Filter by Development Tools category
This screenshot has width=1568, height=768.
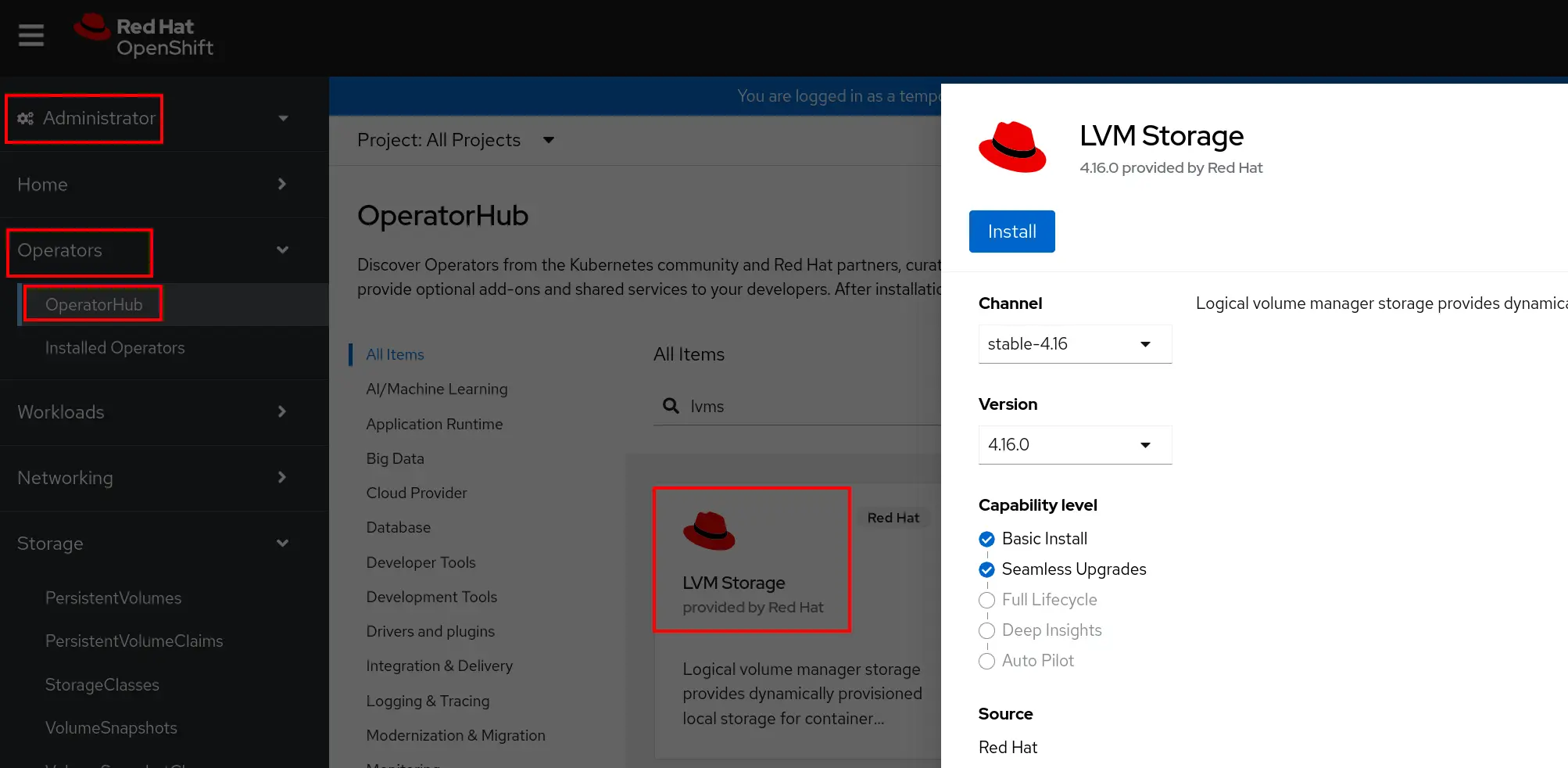[x=431, y=597]
